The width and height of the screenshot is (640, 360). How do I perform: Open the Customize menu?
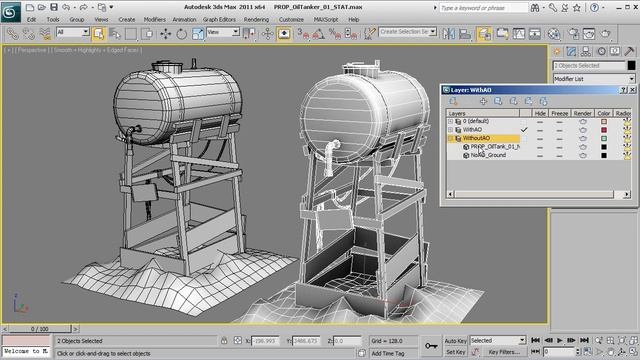[291, 19]
